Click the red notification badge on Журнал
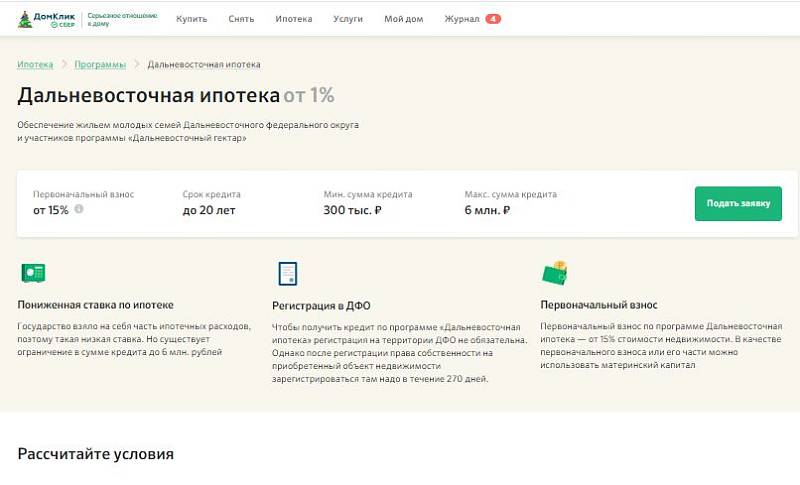Image resolution: width=800 pixels, height=485 pixels. pos(493,19)
